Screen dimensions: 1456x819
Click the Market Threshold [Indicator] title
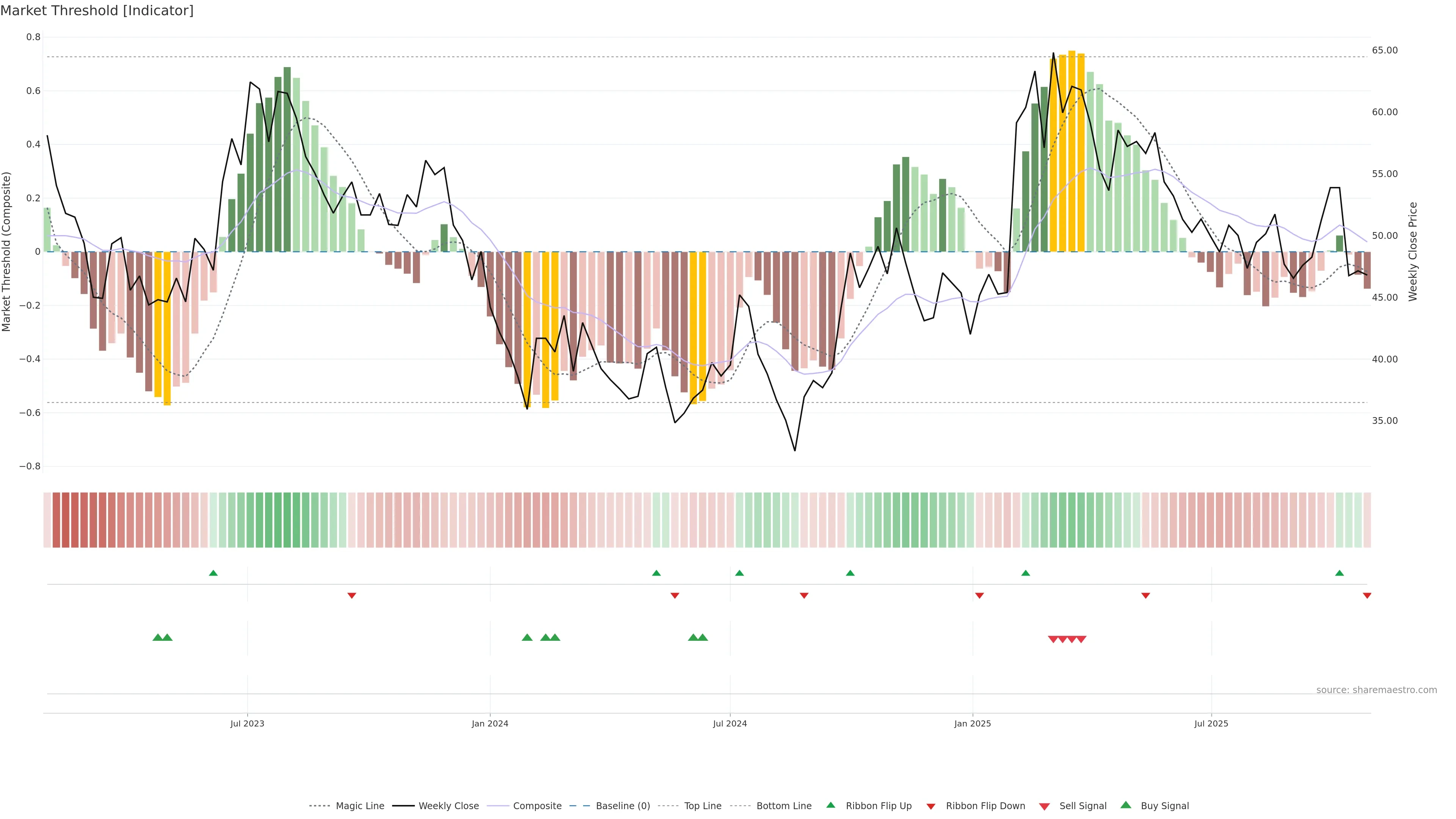(97, 11)
